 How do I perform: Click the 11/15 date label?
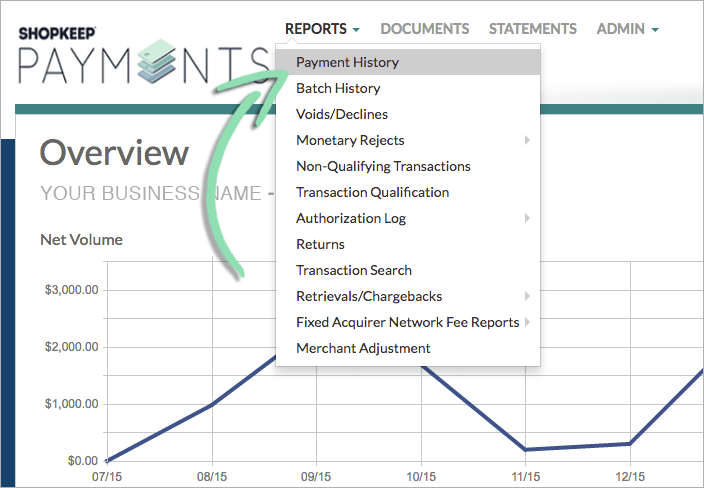525,477
